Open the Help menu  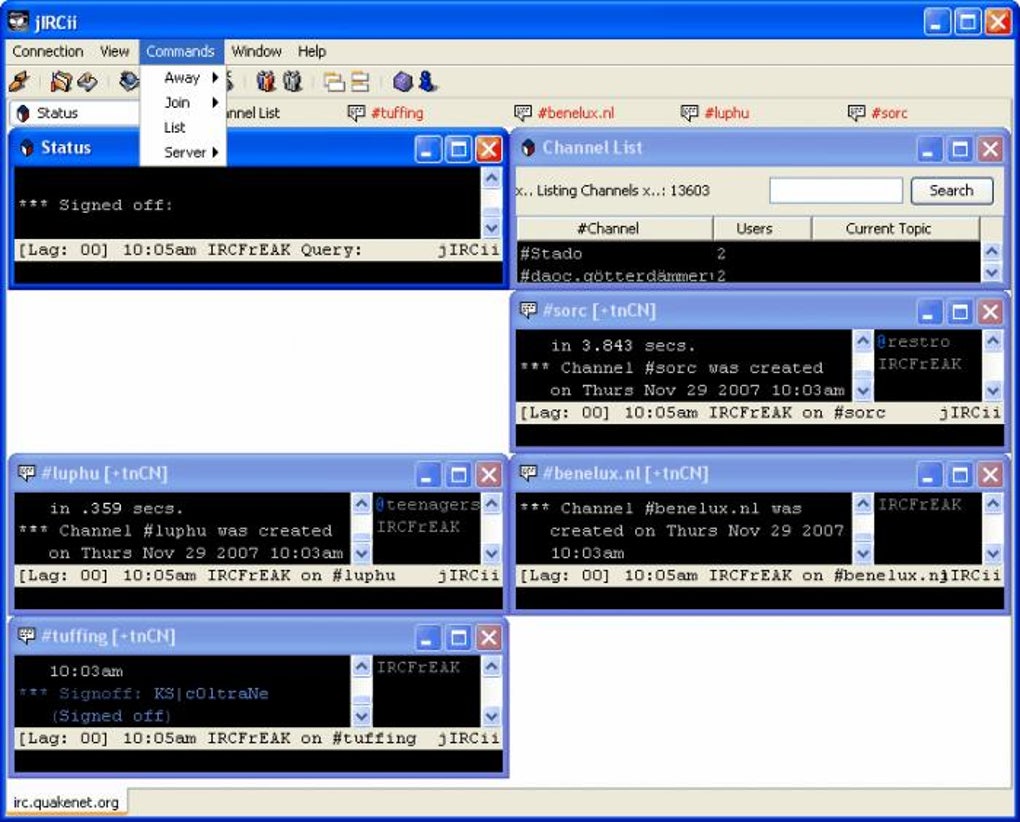312,51
